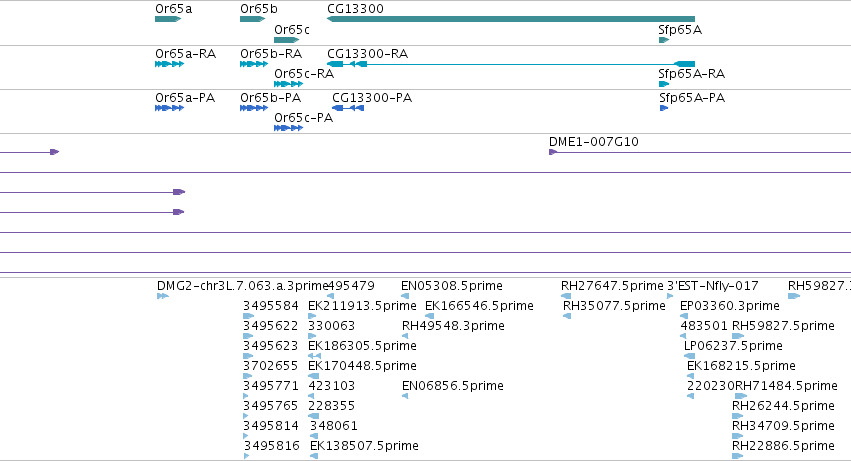Select the Sfp65A gene arrow
The image size is (851, 461).
coord(664,40)
